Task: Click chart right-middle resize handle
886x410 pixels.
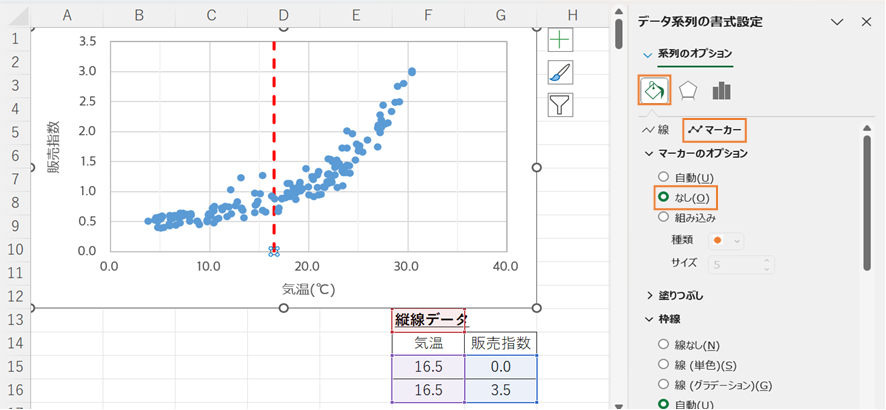Action: pos(537,168)
